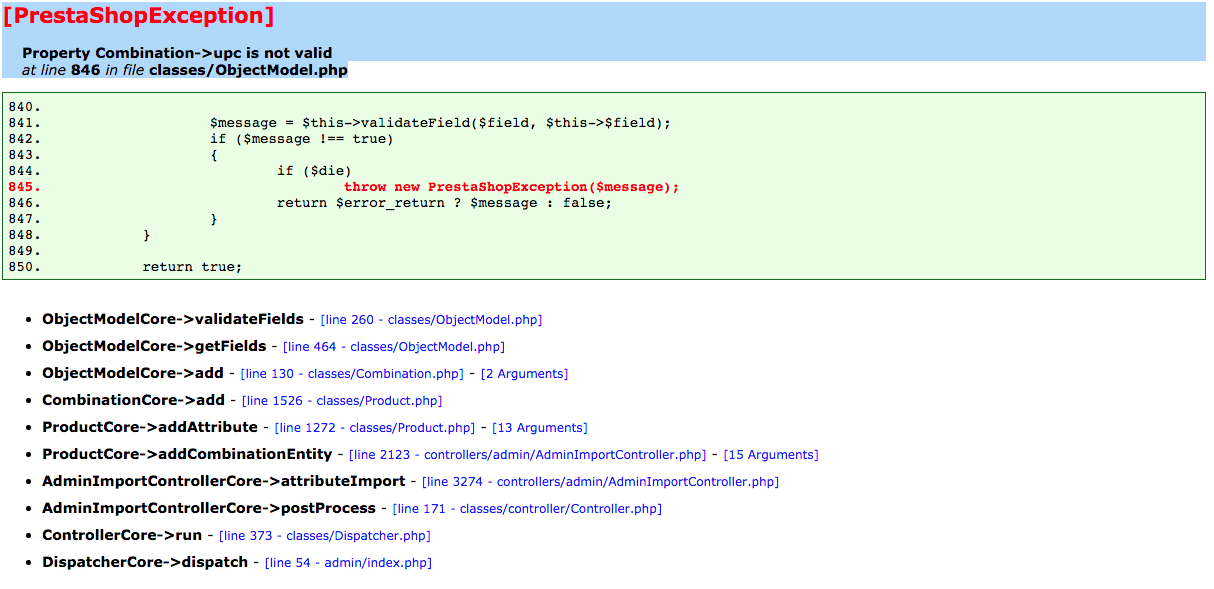The image size is (1214, 589).
Task: Expand the [15 Arguments] link
Action: click(771, 455)
